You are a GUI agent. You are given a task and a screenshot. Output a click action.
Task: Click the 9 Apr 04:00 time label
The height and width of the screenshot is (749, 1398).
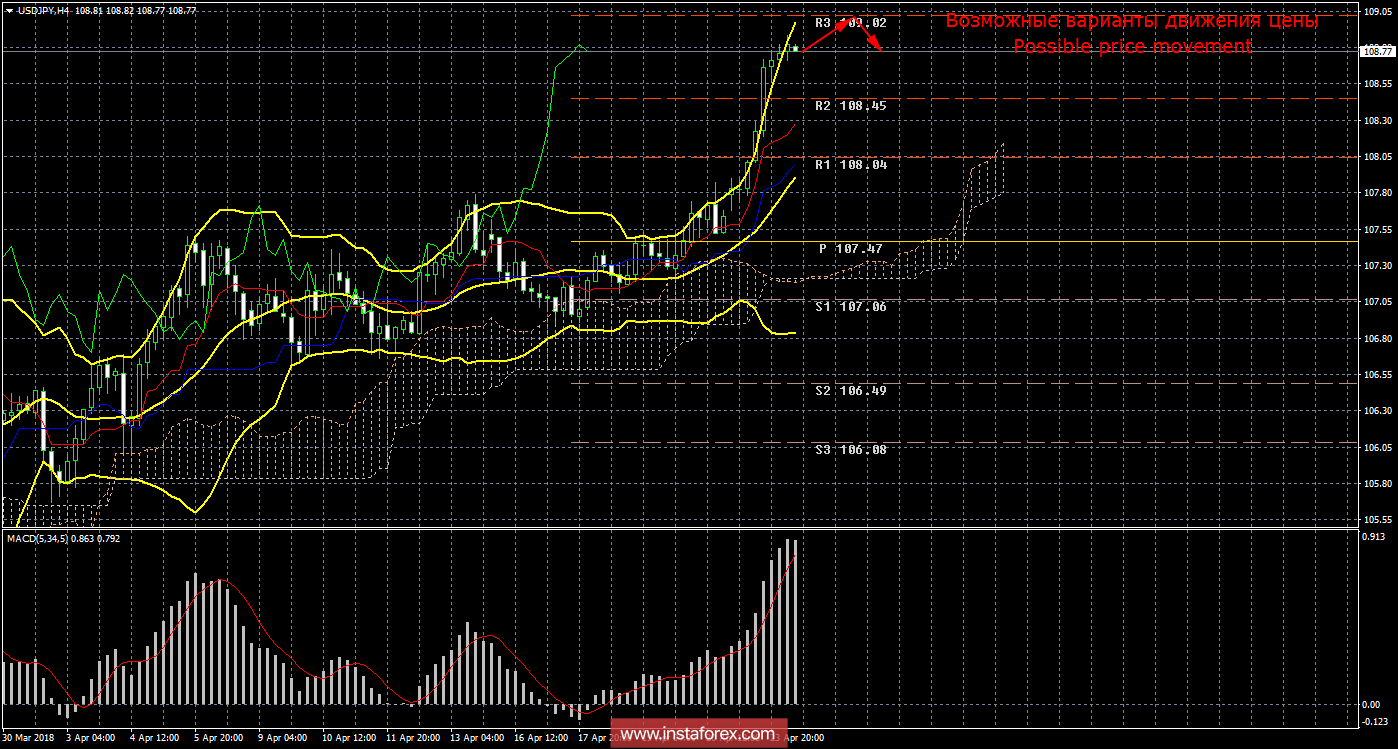282,738
